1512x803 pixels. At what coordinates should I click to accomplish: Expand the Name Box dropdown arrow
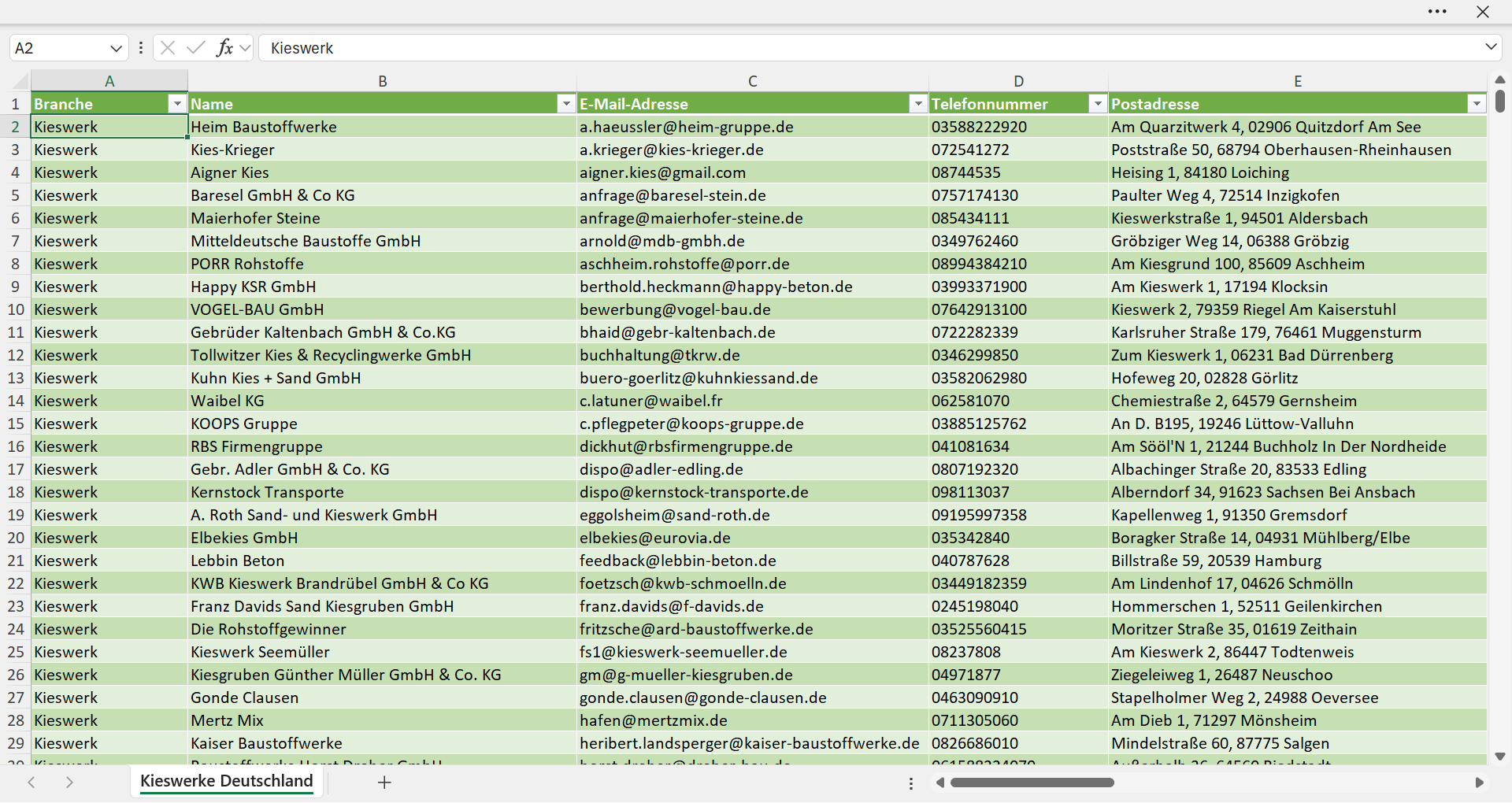coord(116,48)
